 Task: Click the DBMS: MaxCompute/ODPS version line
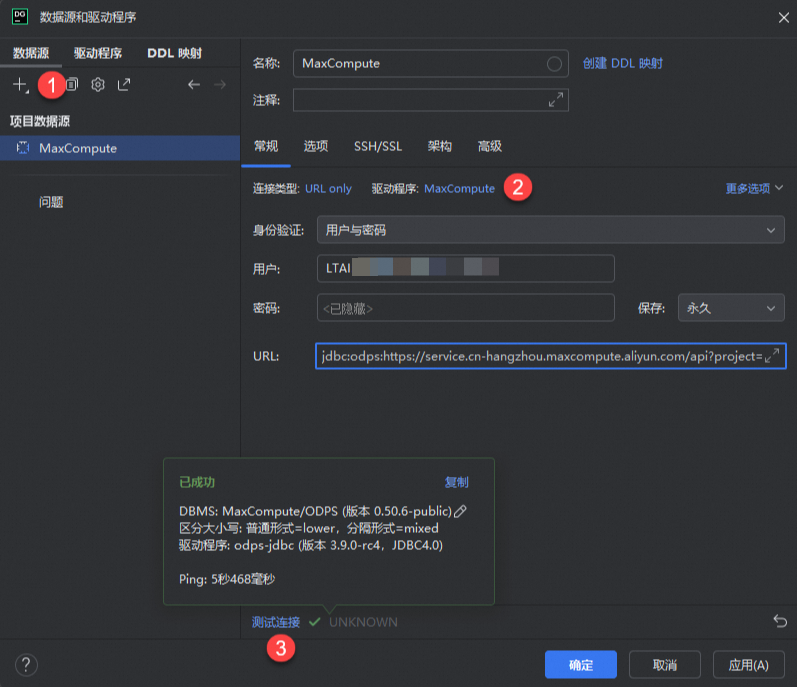(x=316, y=511)
